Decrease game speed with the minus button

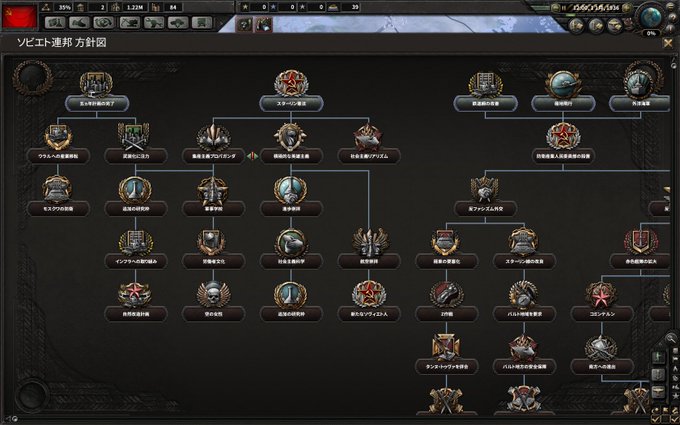point(555,8)
